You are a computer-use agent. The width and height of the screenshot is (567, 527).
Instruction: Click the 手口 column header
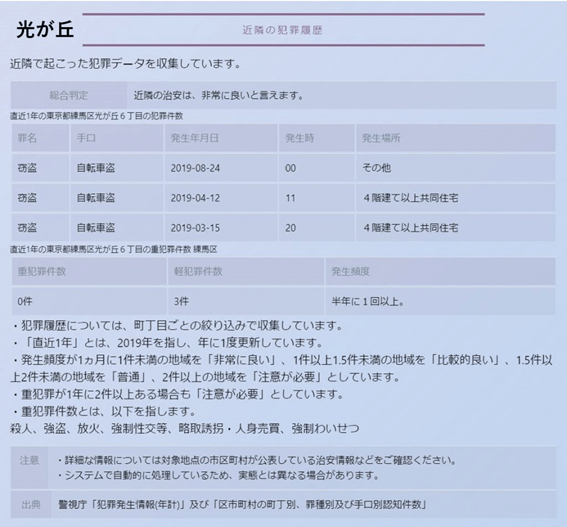pos(117,138)
